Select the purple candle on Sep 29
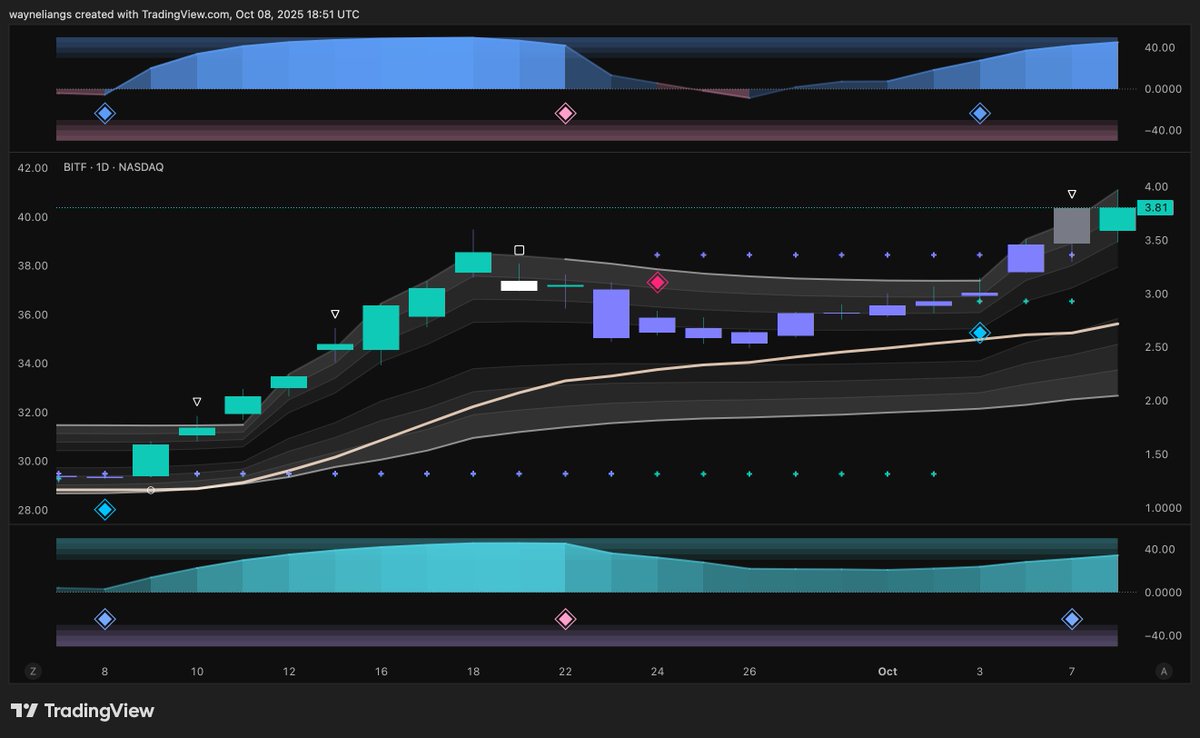This screenshot has width=1200, height=738. pos(795,324)
